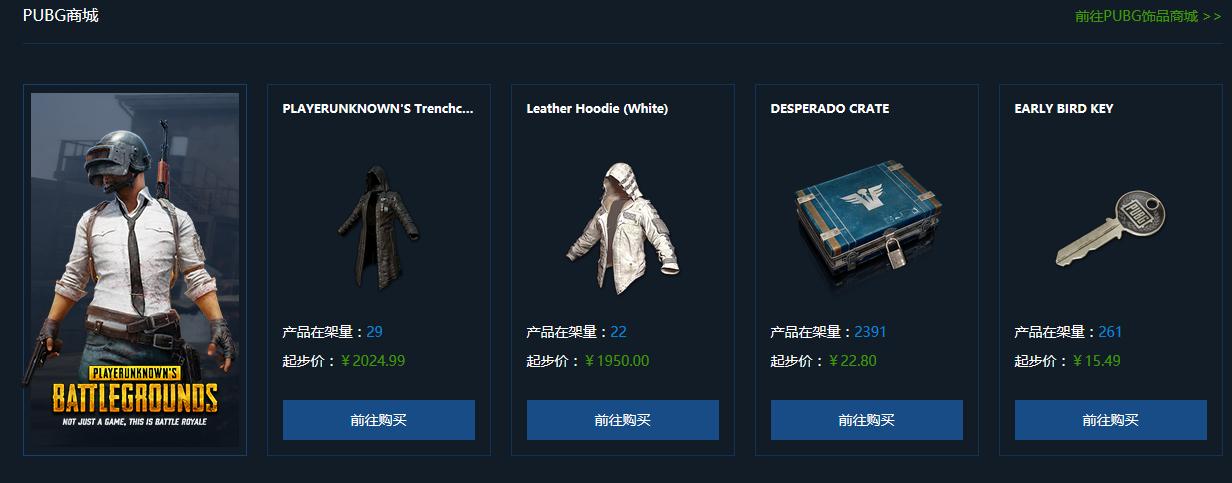Click the PLAYERUNKNOWN'S Trenchcoat title

pos(378,108)
